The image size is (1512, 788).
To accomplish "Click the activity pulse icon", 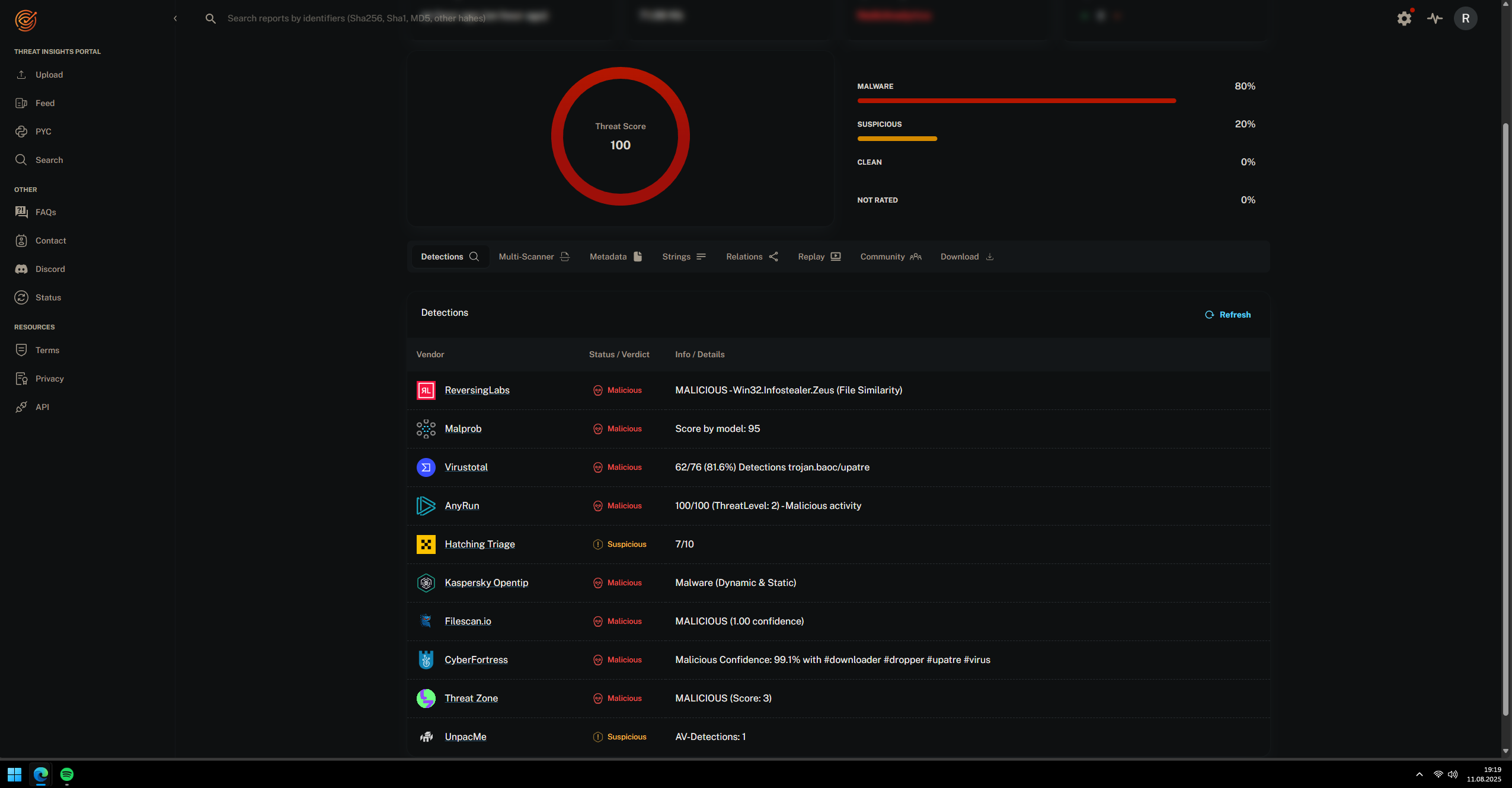I will pyautogui.click(x=1435, y=18).
